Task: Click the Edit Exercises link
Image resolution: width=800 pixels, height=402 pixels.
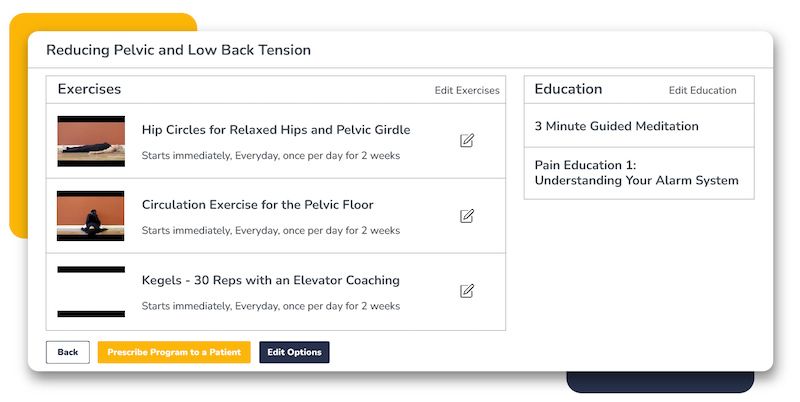Action: [x=467, y=91]
